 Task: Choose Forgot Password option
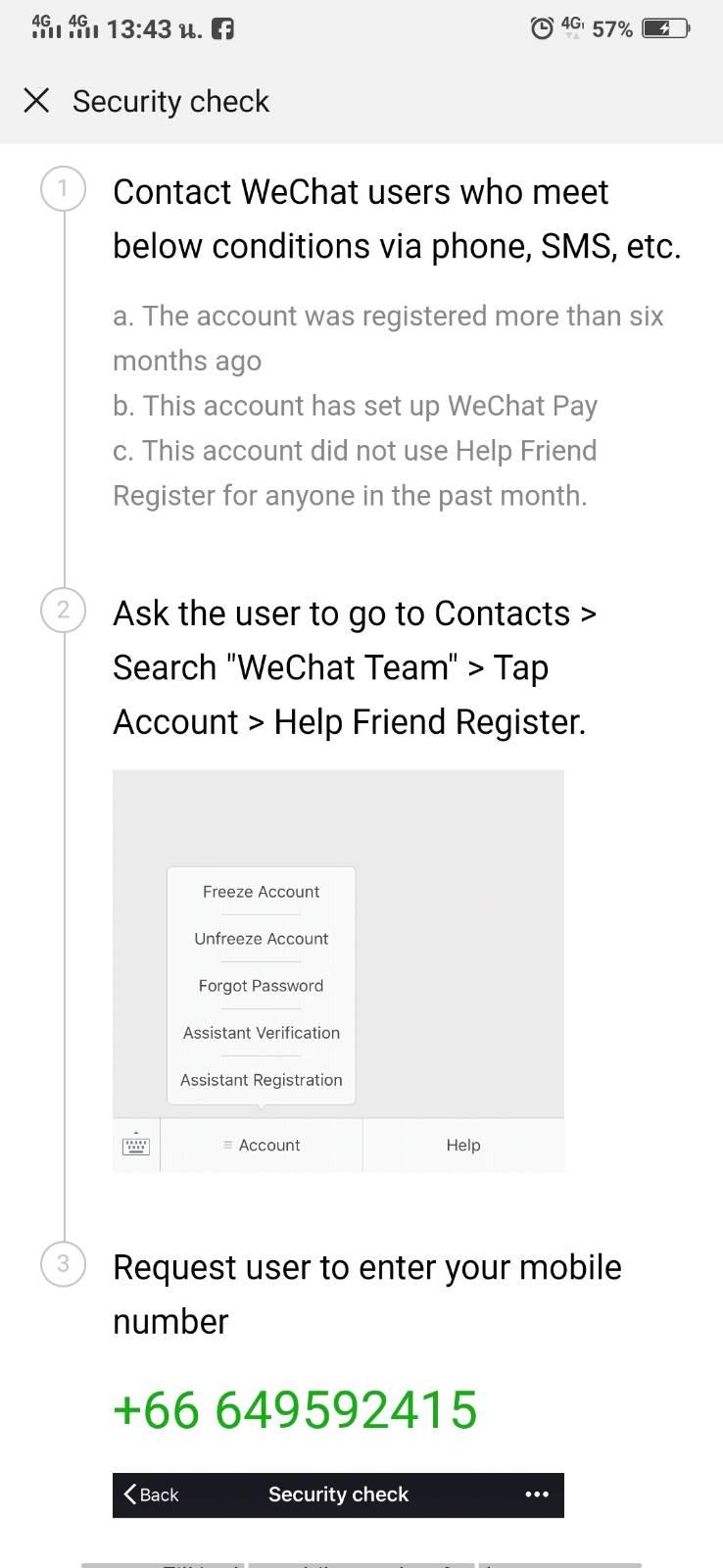[261, 986]
